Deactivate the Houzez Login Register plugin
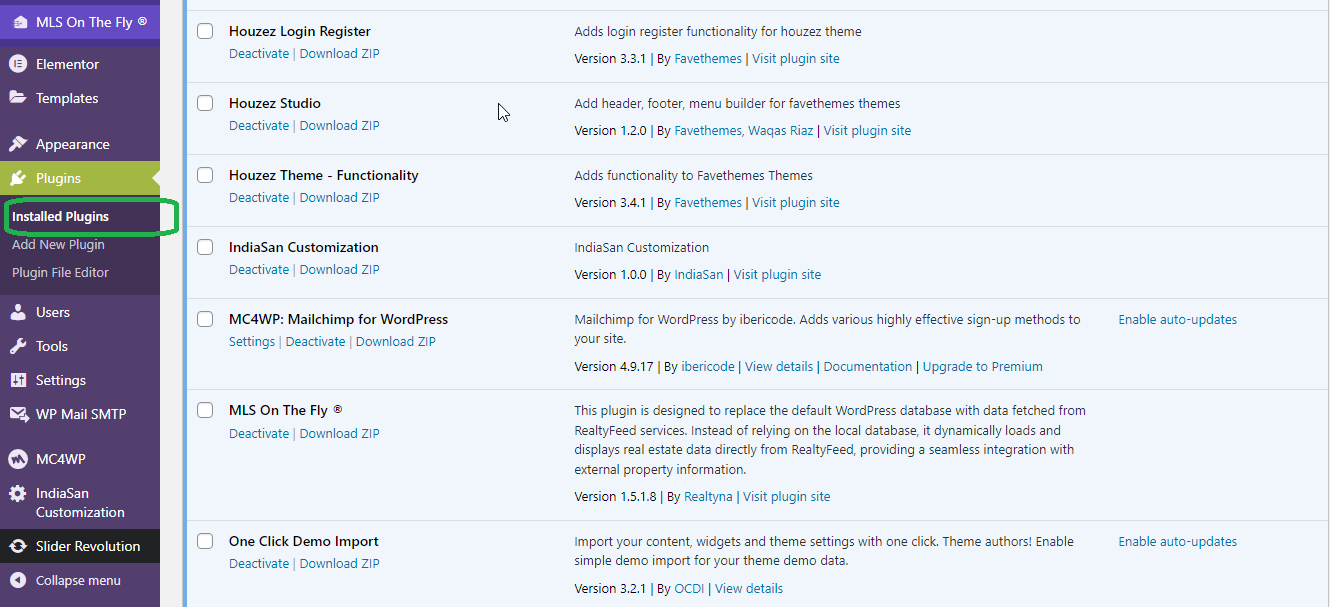The height and width of the screenshot is (607, 1330). pos(259,54)
